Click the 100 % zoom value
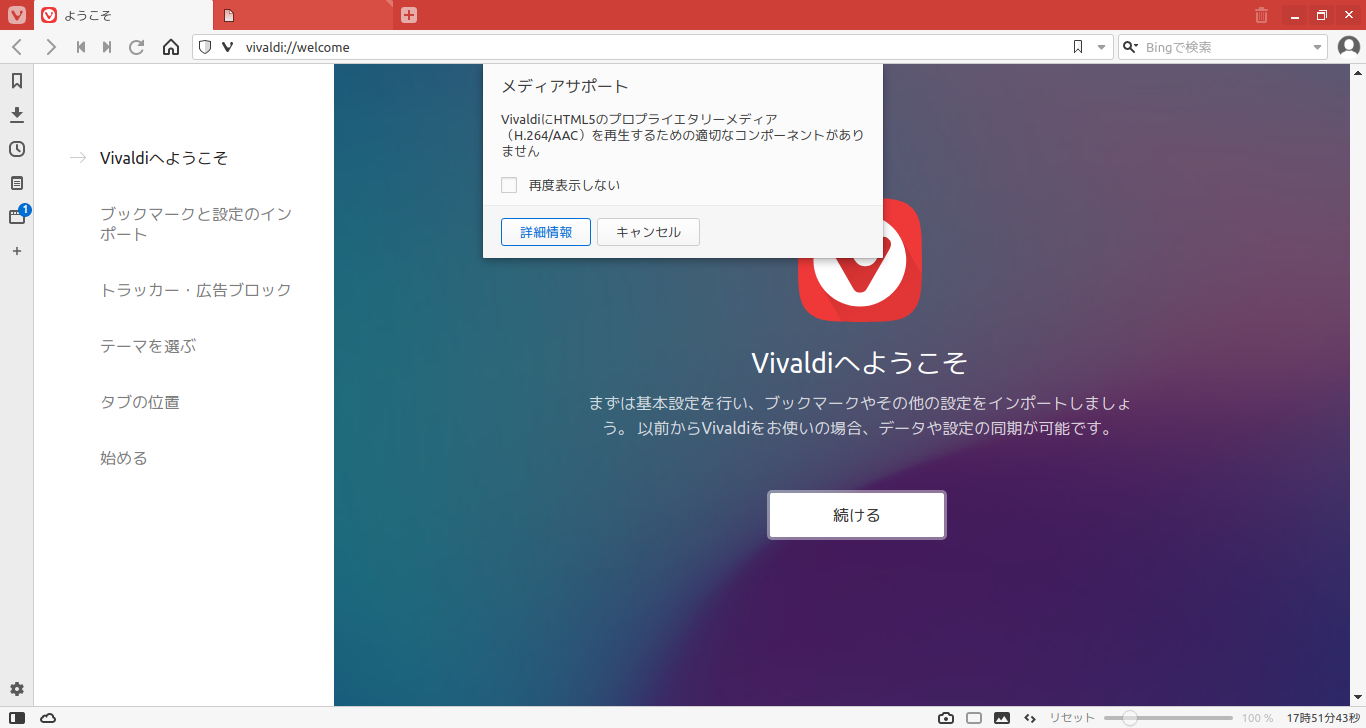This screenshot has width=1366, height=728. (x=1258, y=718)
